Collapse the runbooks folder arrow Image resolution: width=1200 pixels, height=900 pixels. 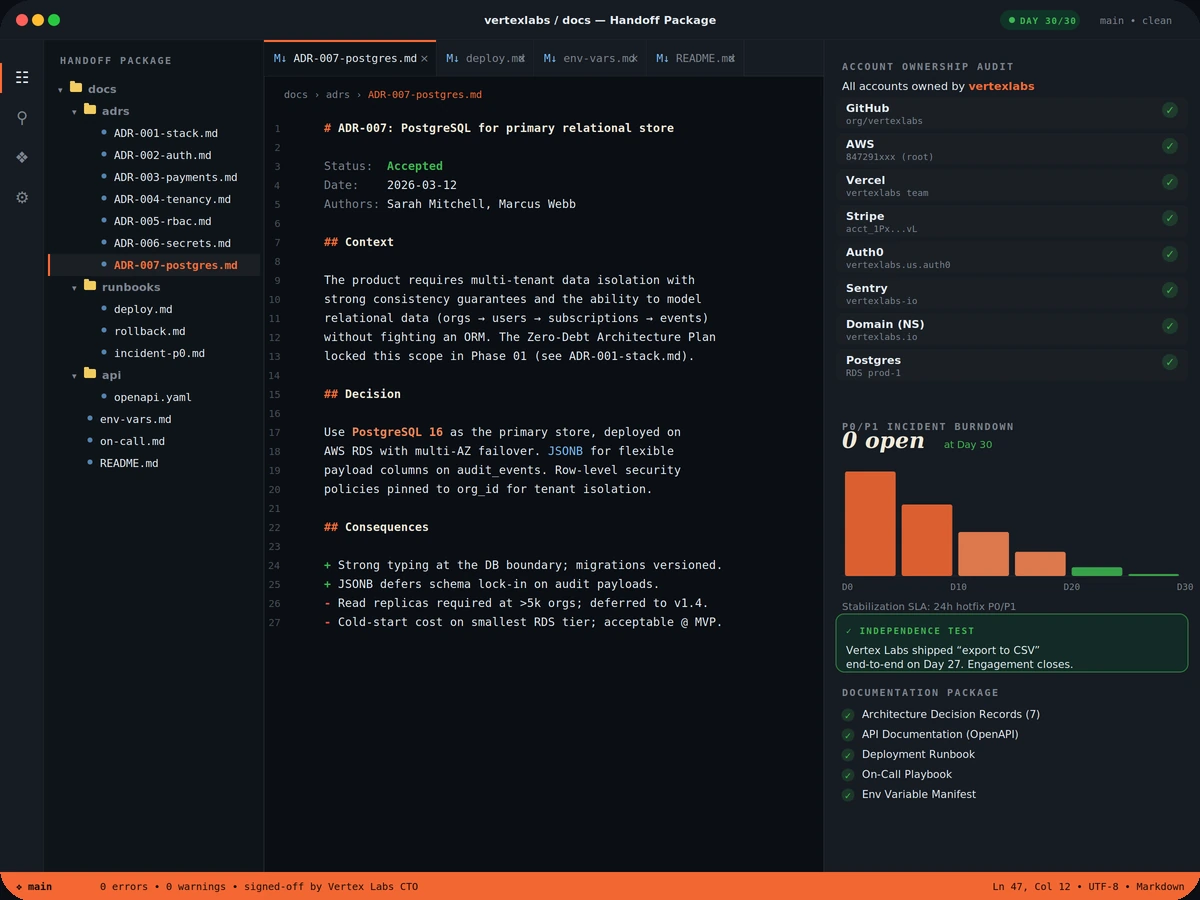pos(74,288)
